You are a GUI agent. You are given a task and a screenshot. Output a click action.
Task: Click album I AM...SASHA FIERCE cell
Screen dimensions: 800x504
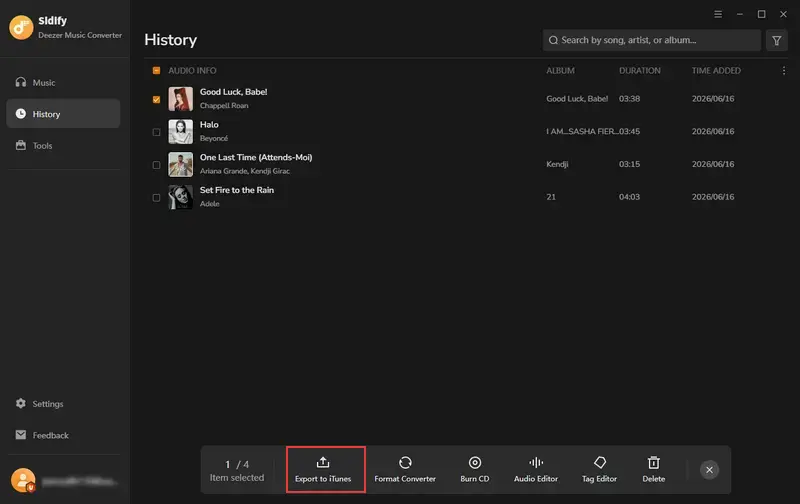click(x=582, y=132)
